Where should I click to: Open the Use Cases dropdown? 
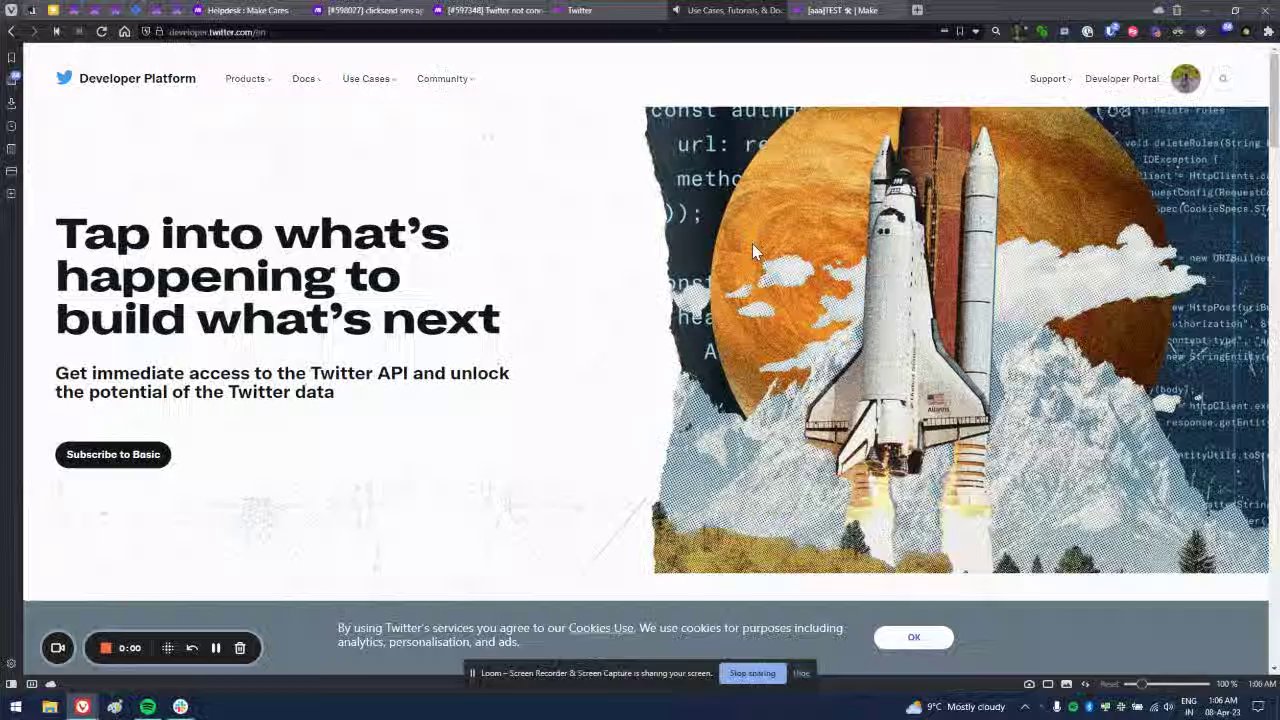(369, 79)
